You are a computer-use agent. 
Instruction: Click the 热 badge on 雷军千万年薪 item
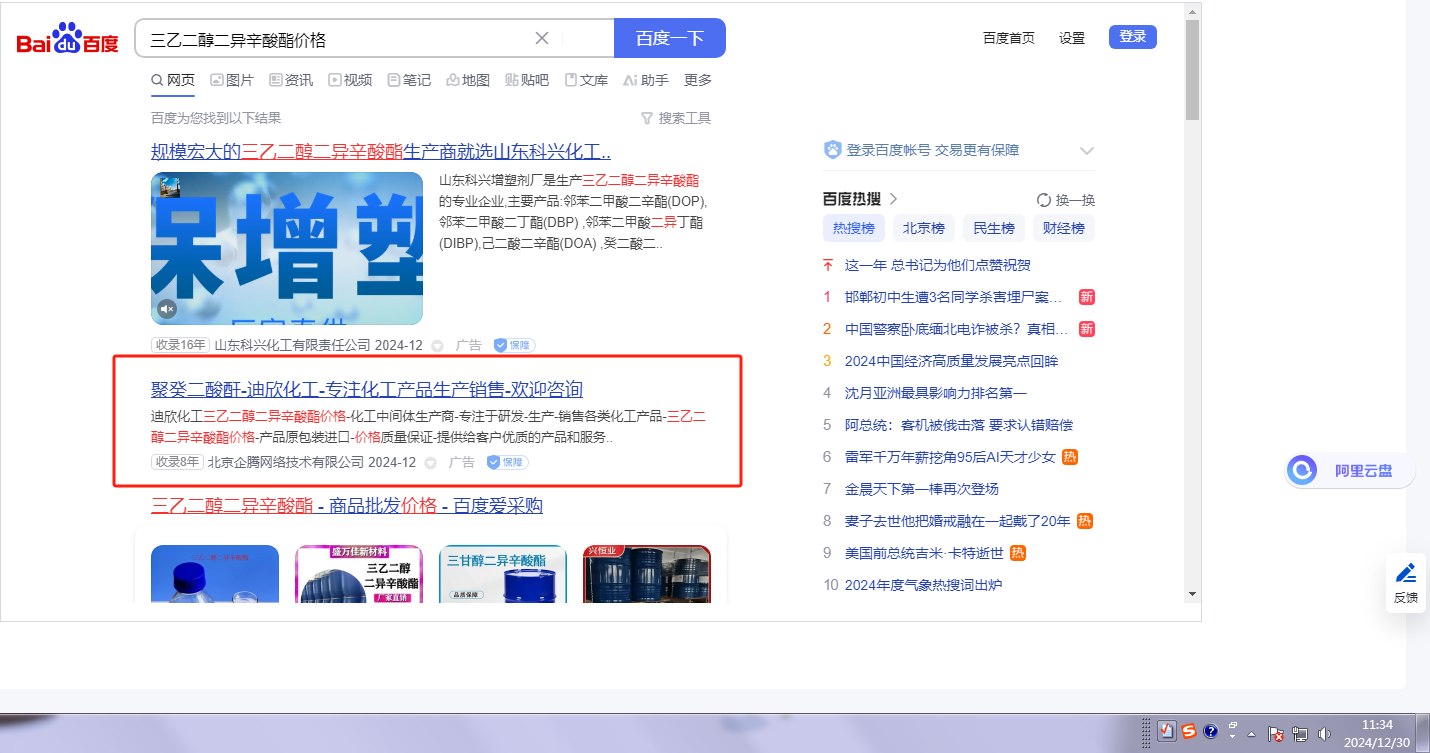pyautogui.click(x=1070, y=457)
